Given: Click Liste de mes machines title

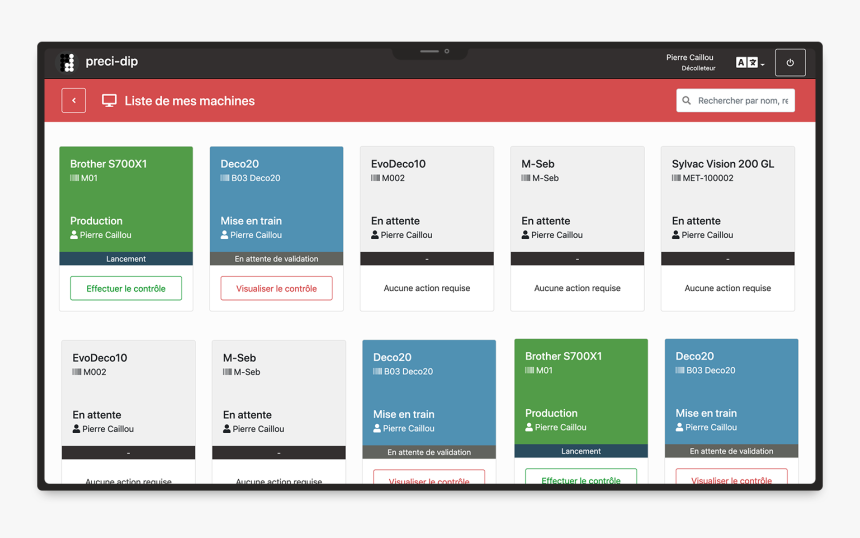Looking at the screenshot, I should pos(189,101).
